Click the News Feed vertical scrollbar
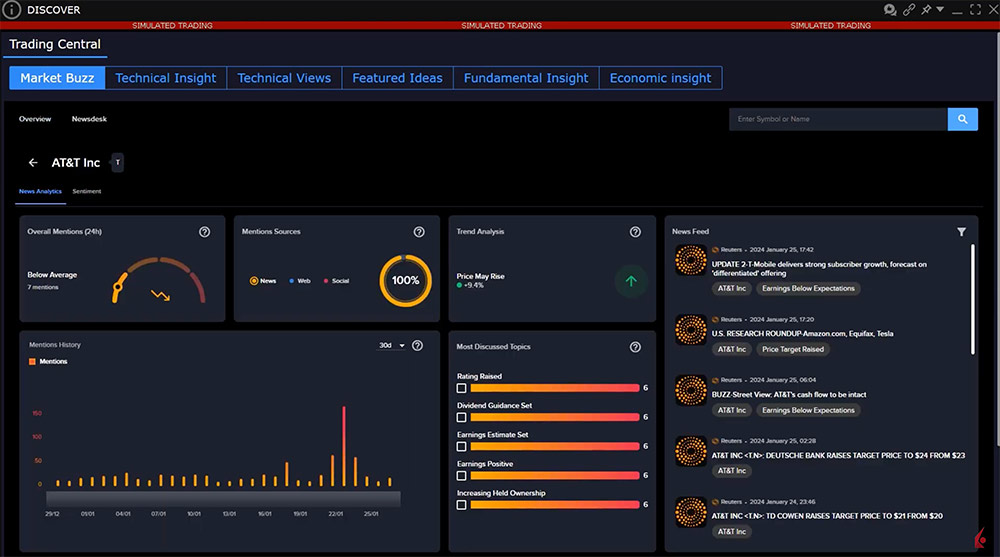Screen dimensions: 1000x557 pos(973,300)
